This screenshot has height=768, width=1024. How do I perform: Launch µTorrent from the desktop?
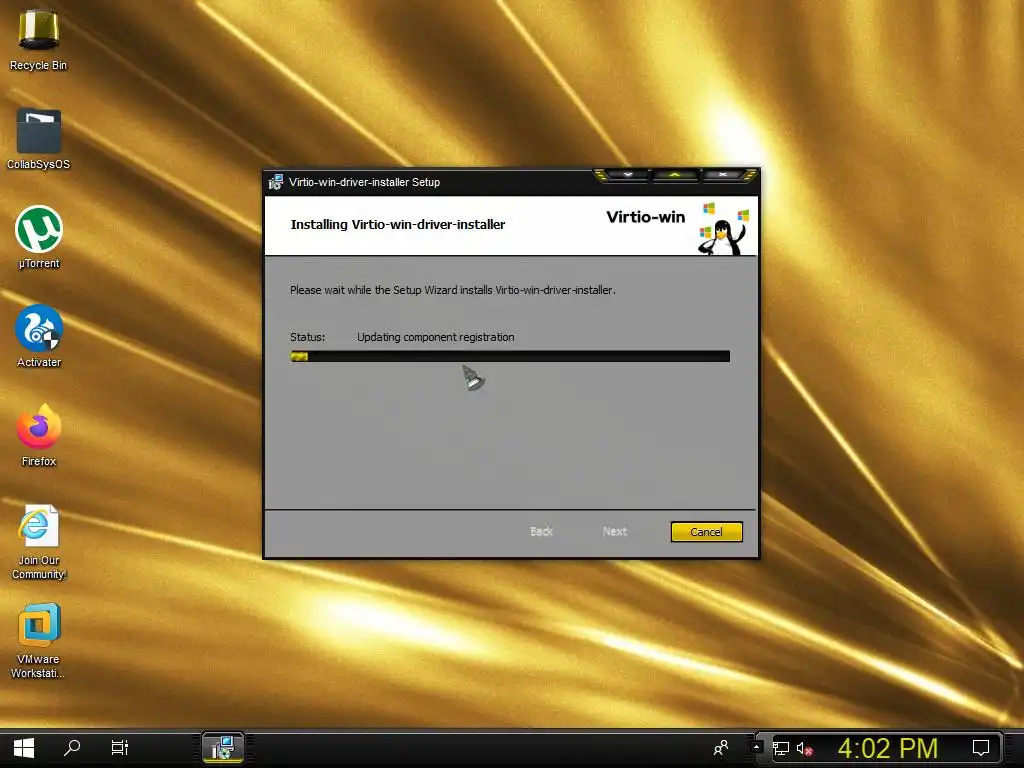click(39, 238)
